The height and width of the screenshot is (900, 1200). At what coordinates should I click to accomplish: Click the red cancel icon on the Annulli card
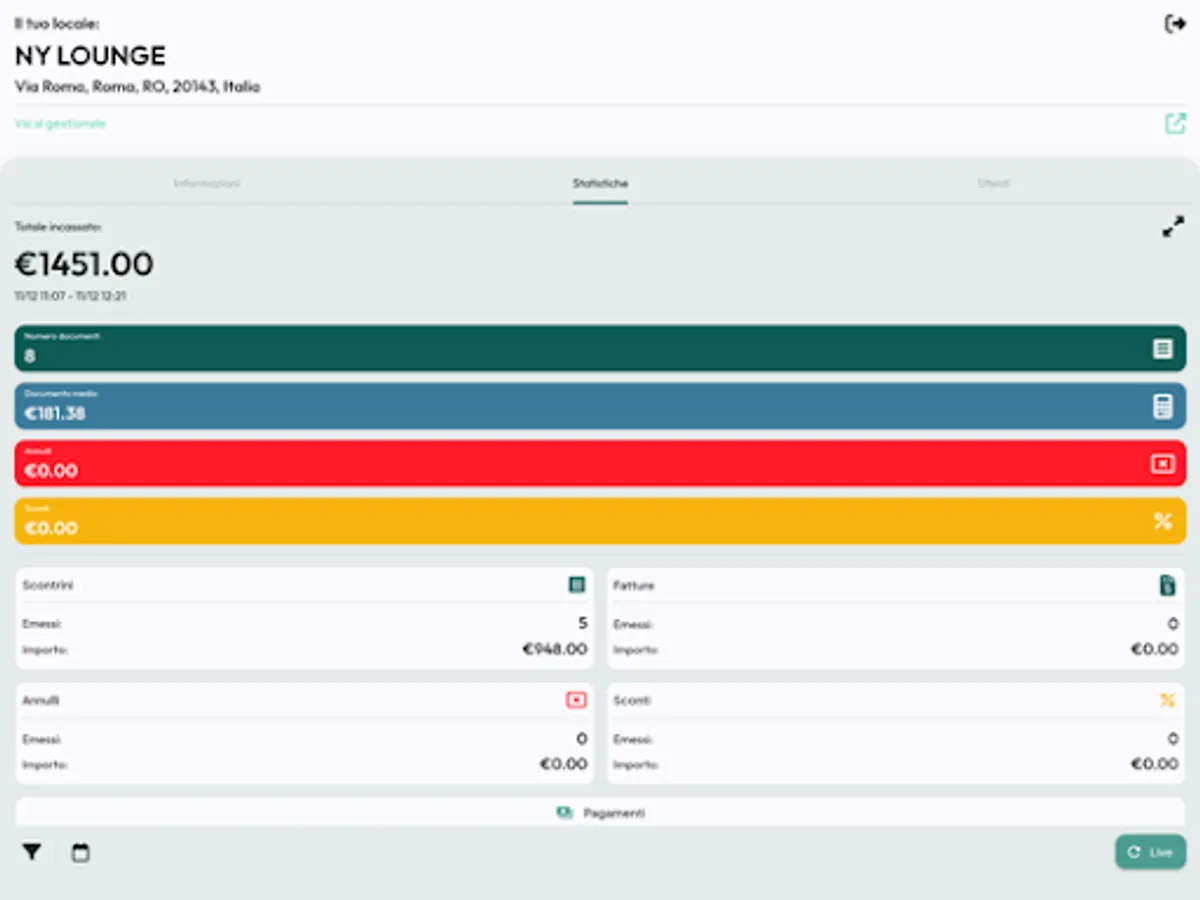574,700
